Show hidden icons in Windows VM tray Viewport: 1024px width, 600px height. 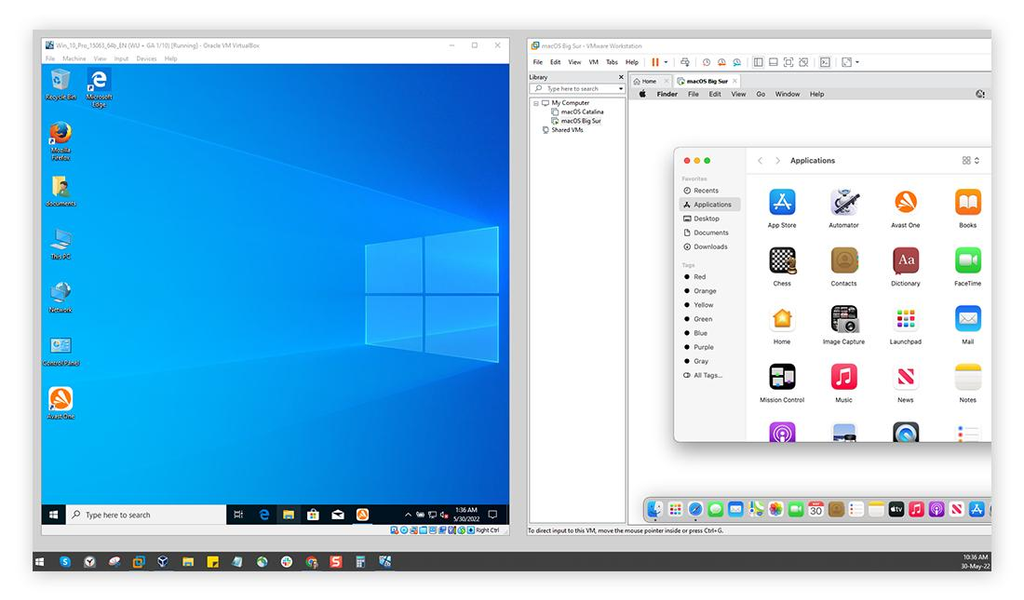[408, 514]
